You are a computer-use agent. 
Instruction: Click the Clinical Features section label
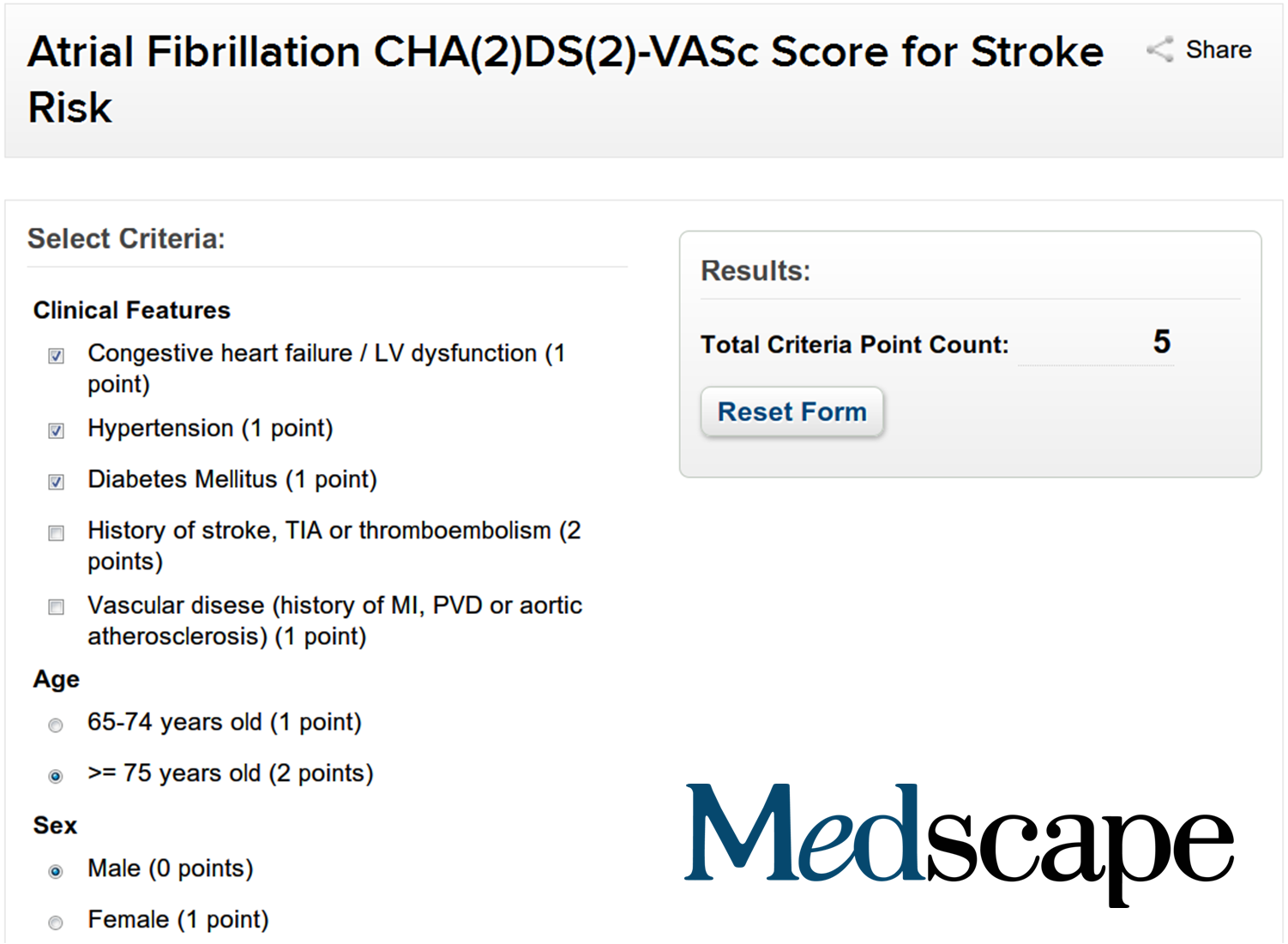(130, 310)
